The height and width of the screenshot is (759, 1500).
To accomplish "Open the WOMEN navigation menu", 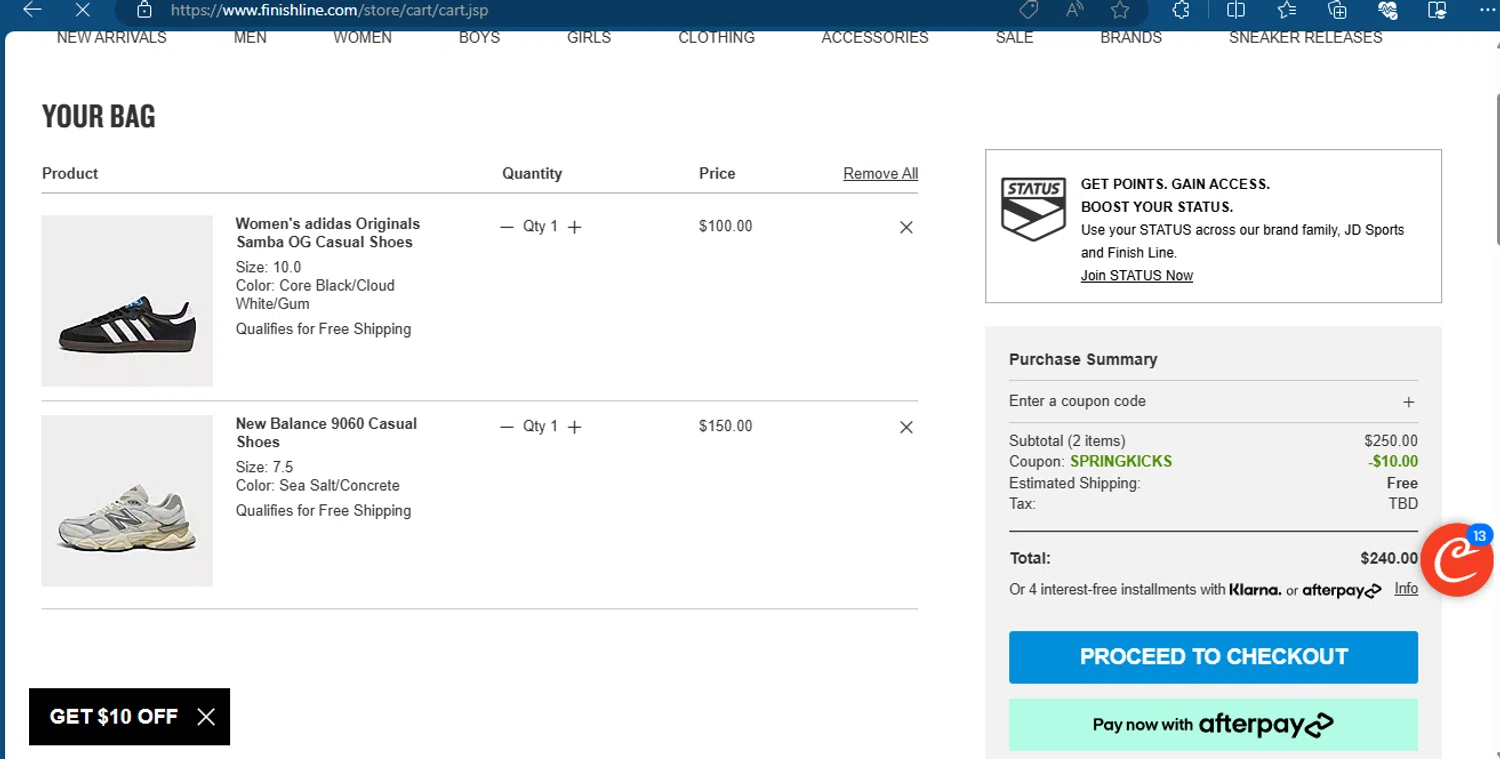I will tap(362, 38).
